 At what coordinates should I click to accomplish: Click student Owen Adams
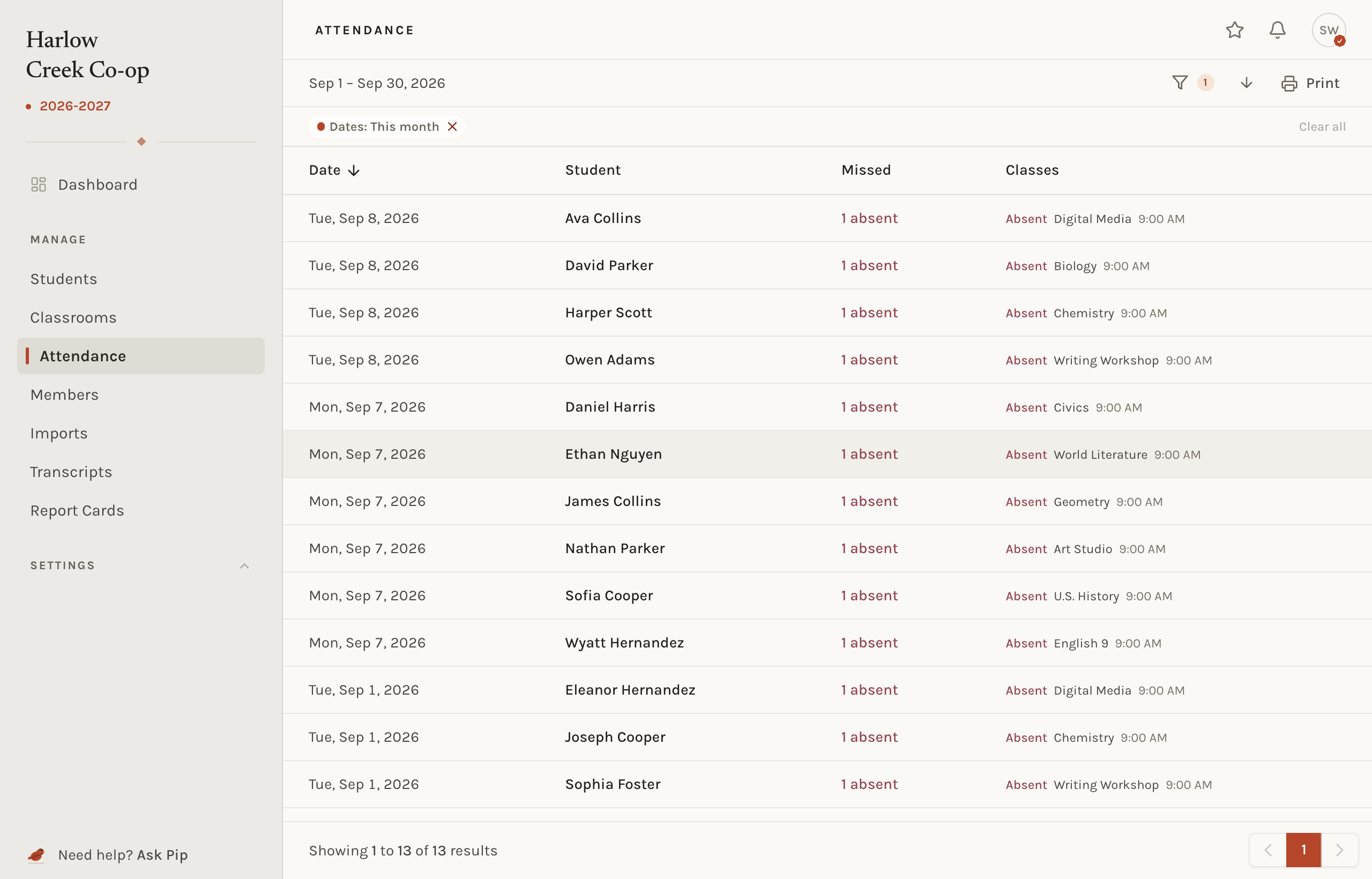(x=609, y=360)
